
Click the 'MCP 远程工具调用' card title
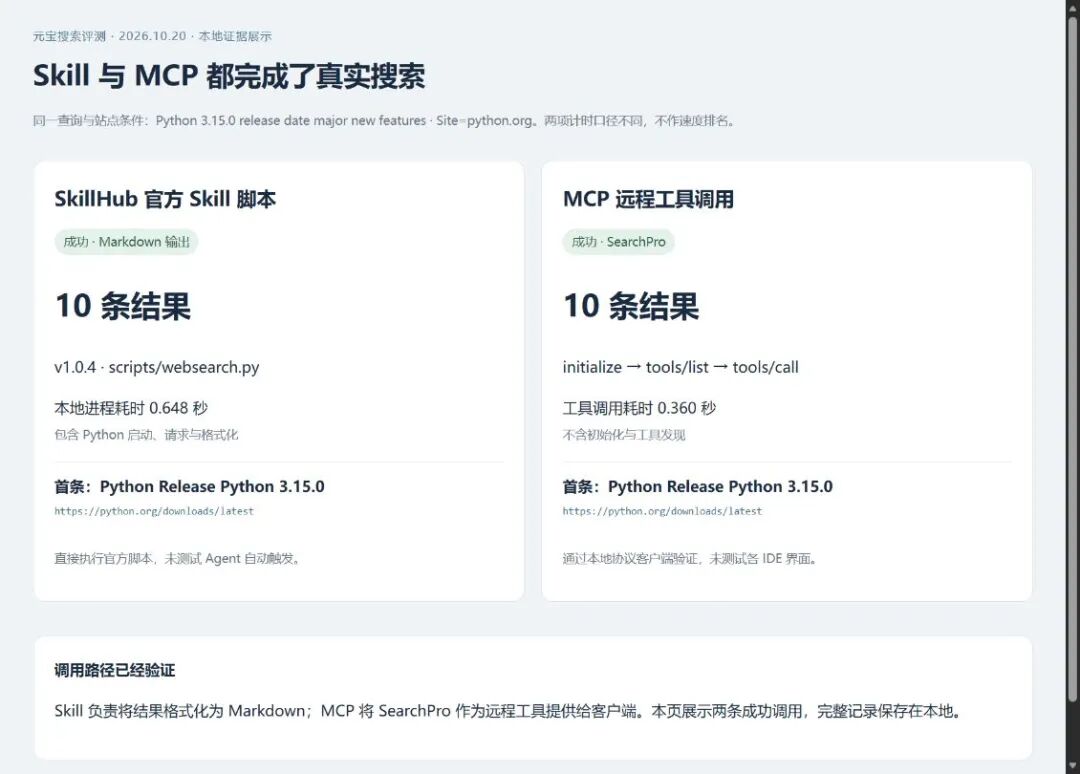(x=648, y=199)
